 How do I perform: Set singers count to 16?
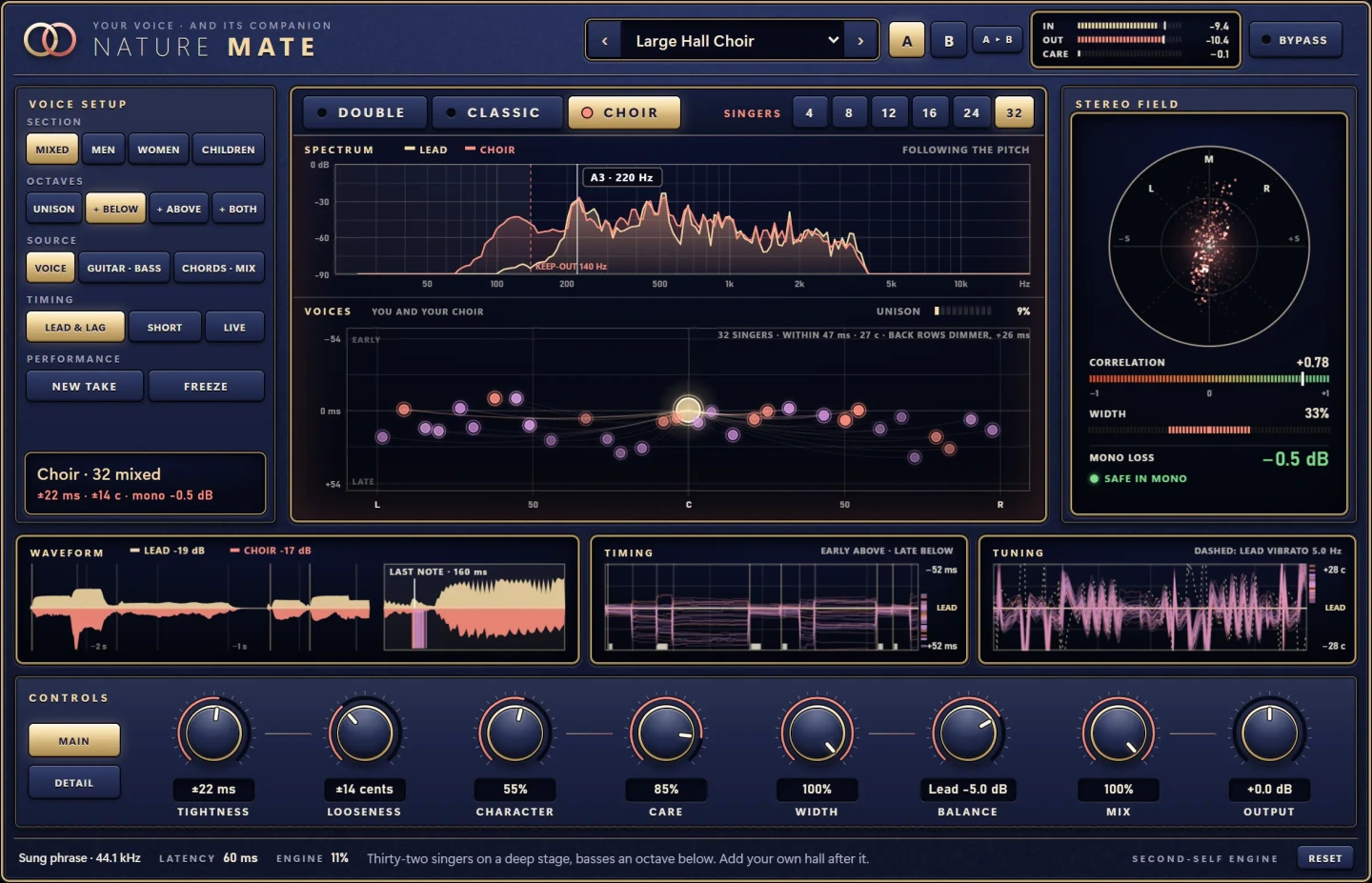pos(929,112)
